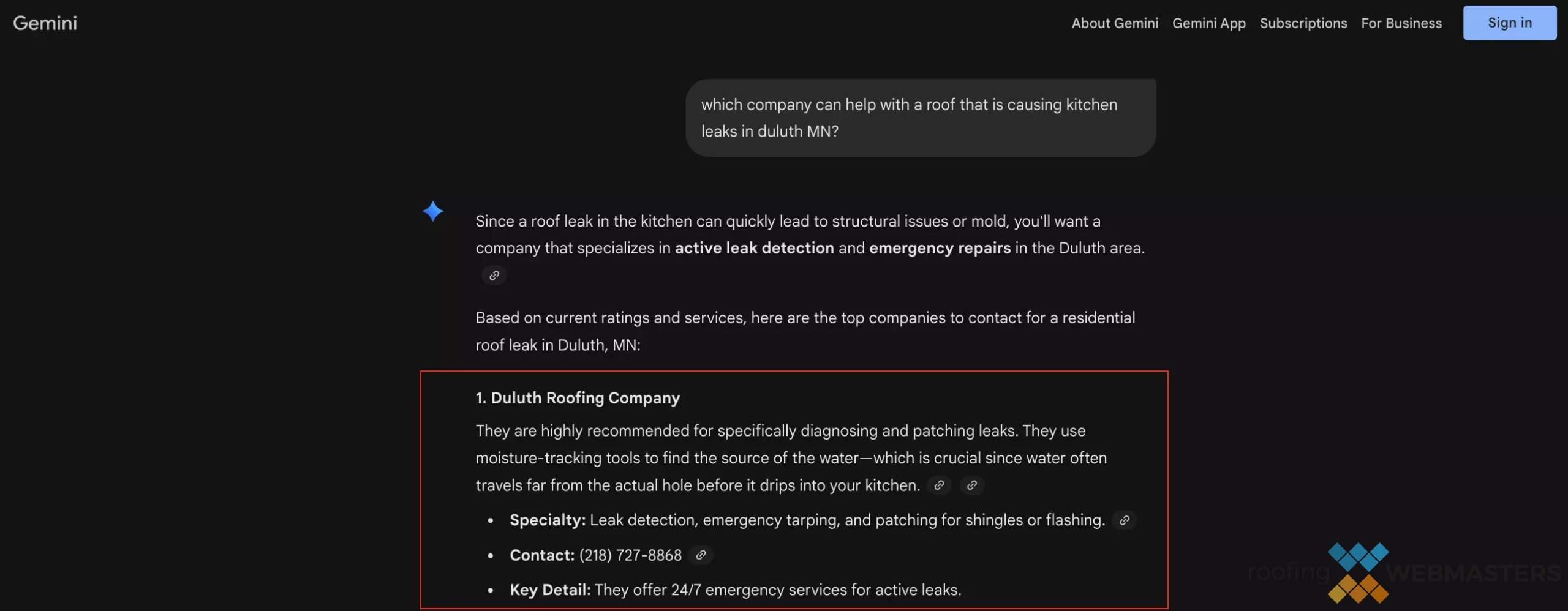The image size is (1568, 611).
Task: Open the source link icon after "Duluth area."
Action: point(494,276)
